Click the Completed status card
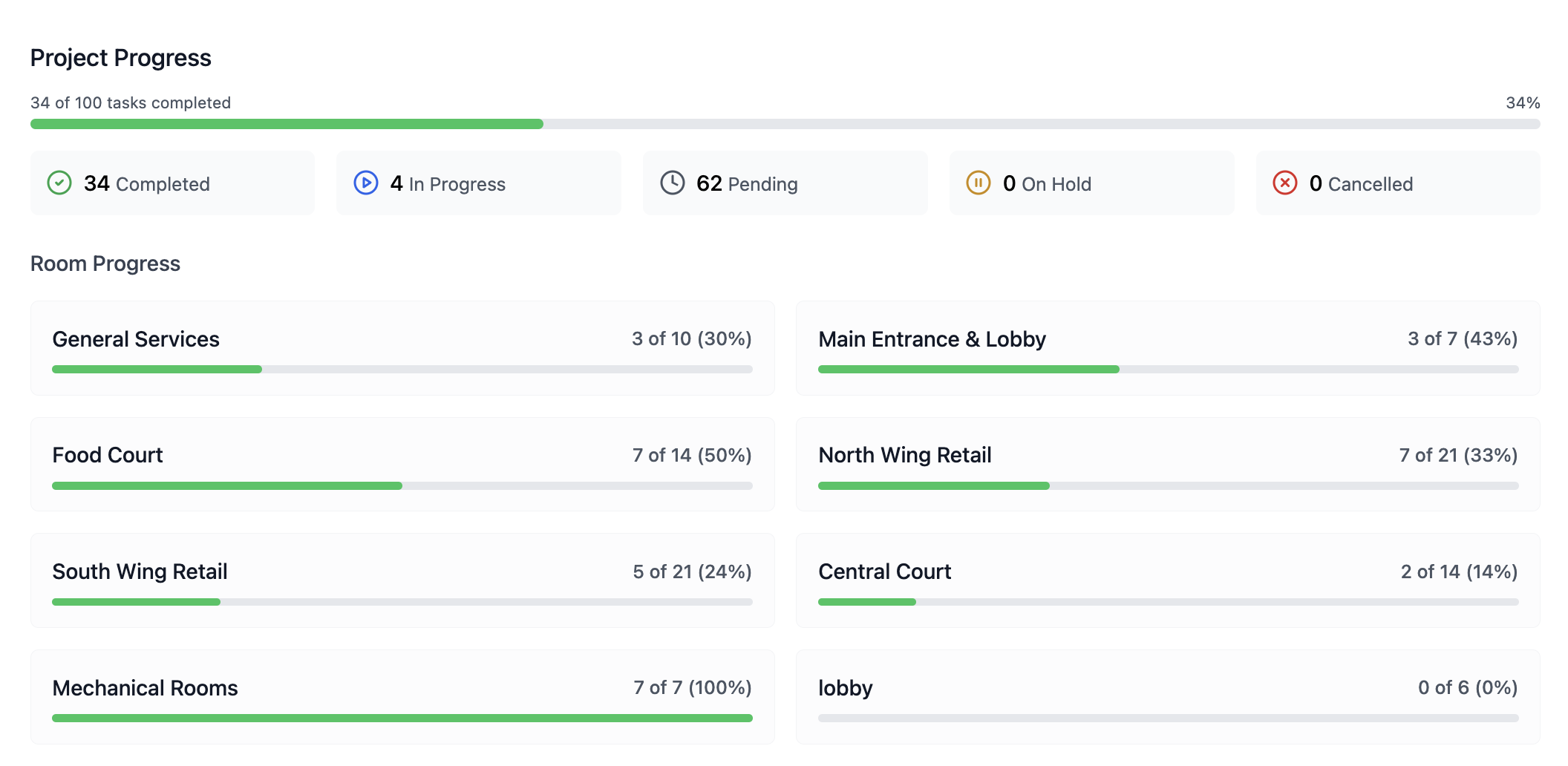Viewport: 1568px width, 766px height. pyautogui.click(x=172, y=183)
